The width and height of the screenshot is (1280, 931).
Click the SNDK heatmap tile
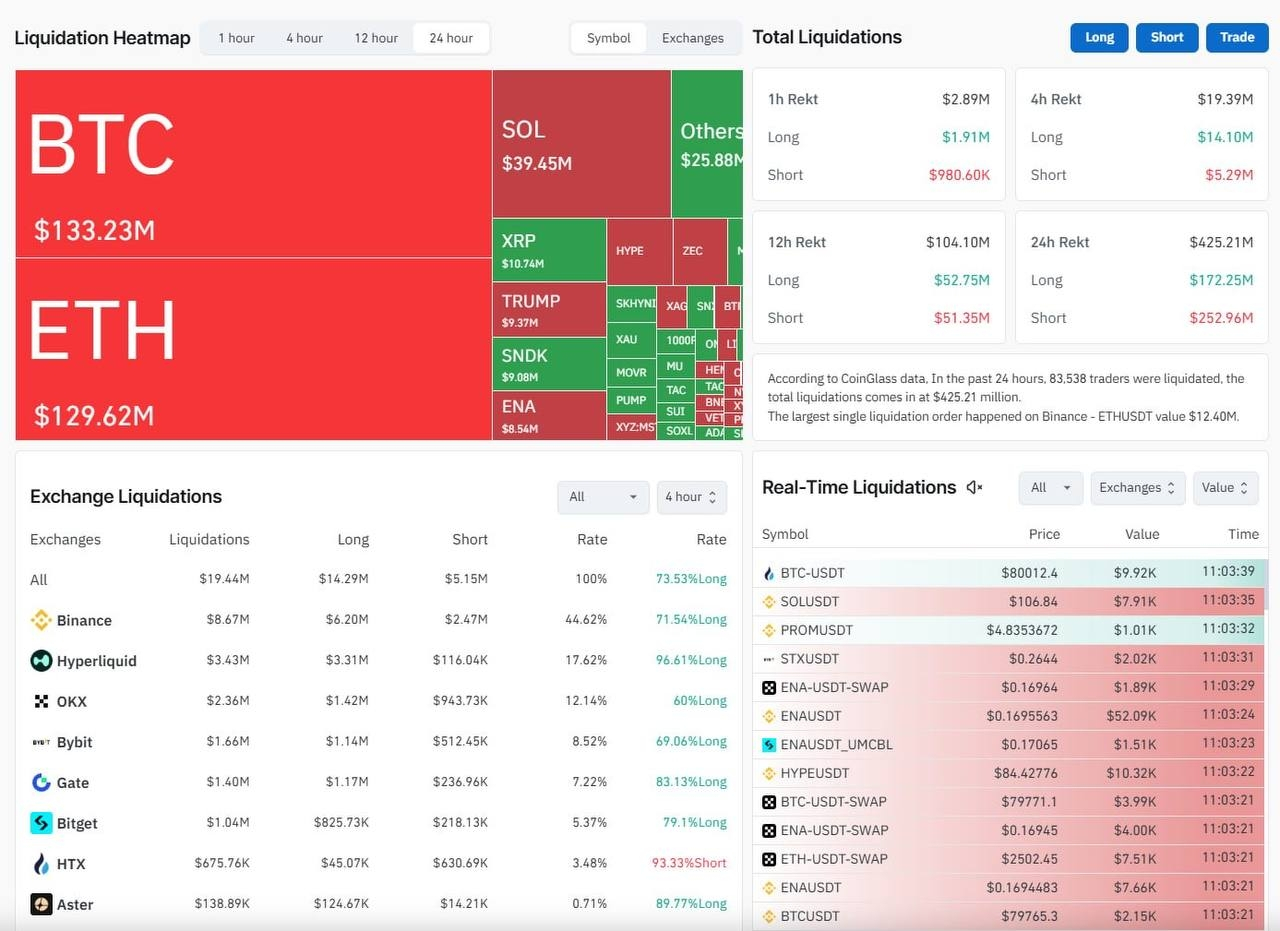[549, 364]
